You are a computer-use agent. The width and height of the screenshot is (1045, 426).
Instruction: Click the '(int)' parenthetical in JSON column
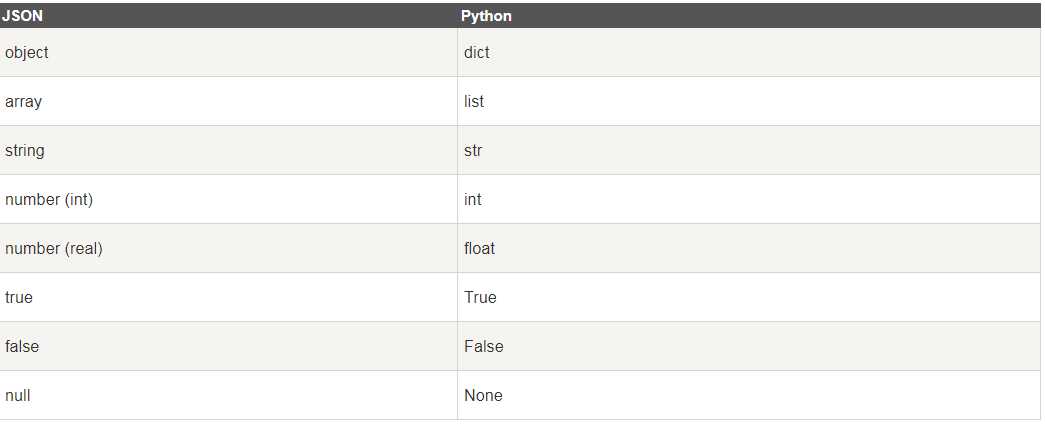(x=79, y=199)
